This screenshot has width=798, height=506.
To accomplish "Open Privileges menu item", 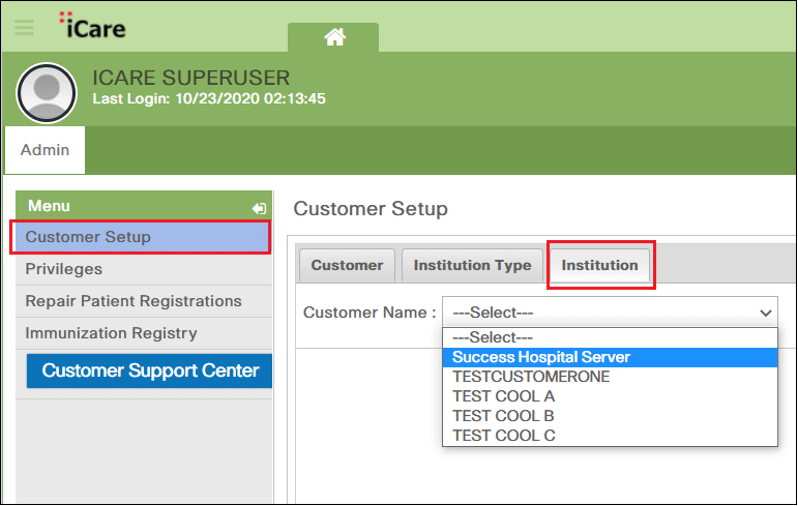I will click(64, 269).
